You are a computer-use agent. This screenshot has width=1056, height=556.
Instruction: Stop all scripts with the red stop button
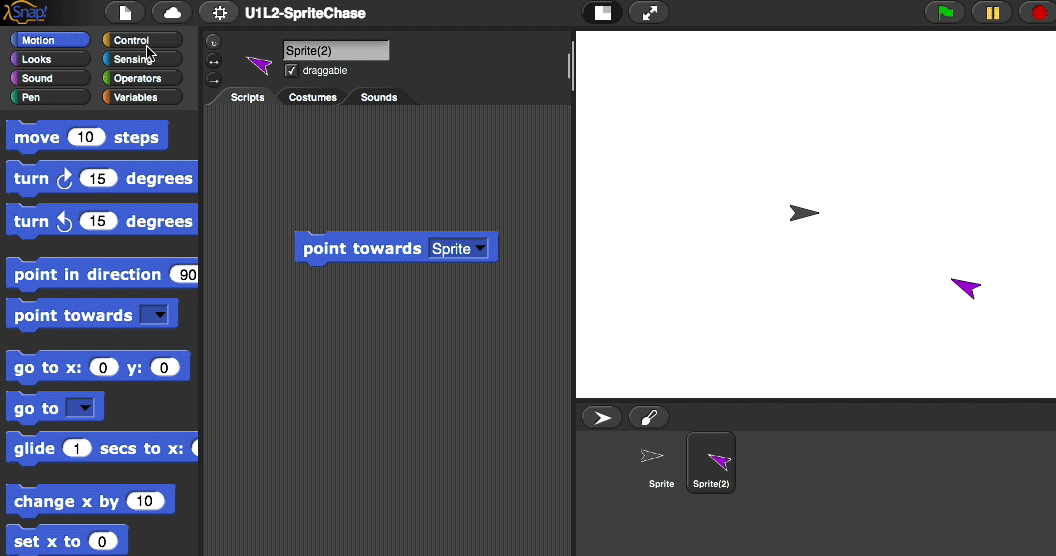tap(1039, 13)
